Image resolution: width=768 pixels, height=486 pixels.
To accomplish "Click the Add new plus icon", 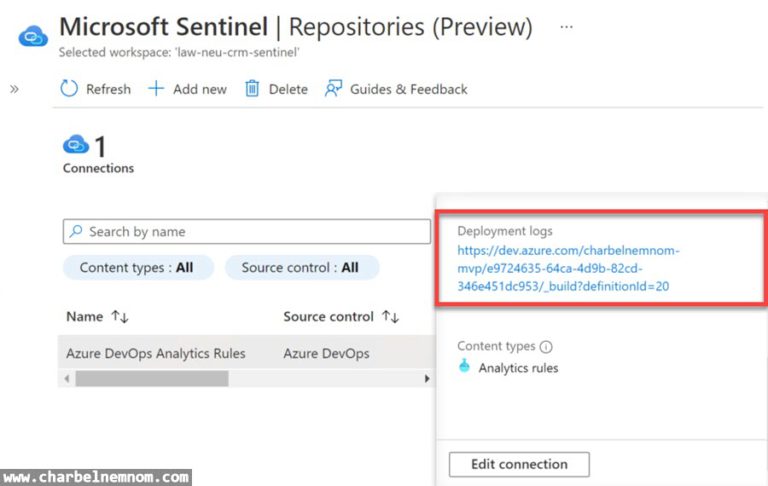I will [x=156, y=89].
